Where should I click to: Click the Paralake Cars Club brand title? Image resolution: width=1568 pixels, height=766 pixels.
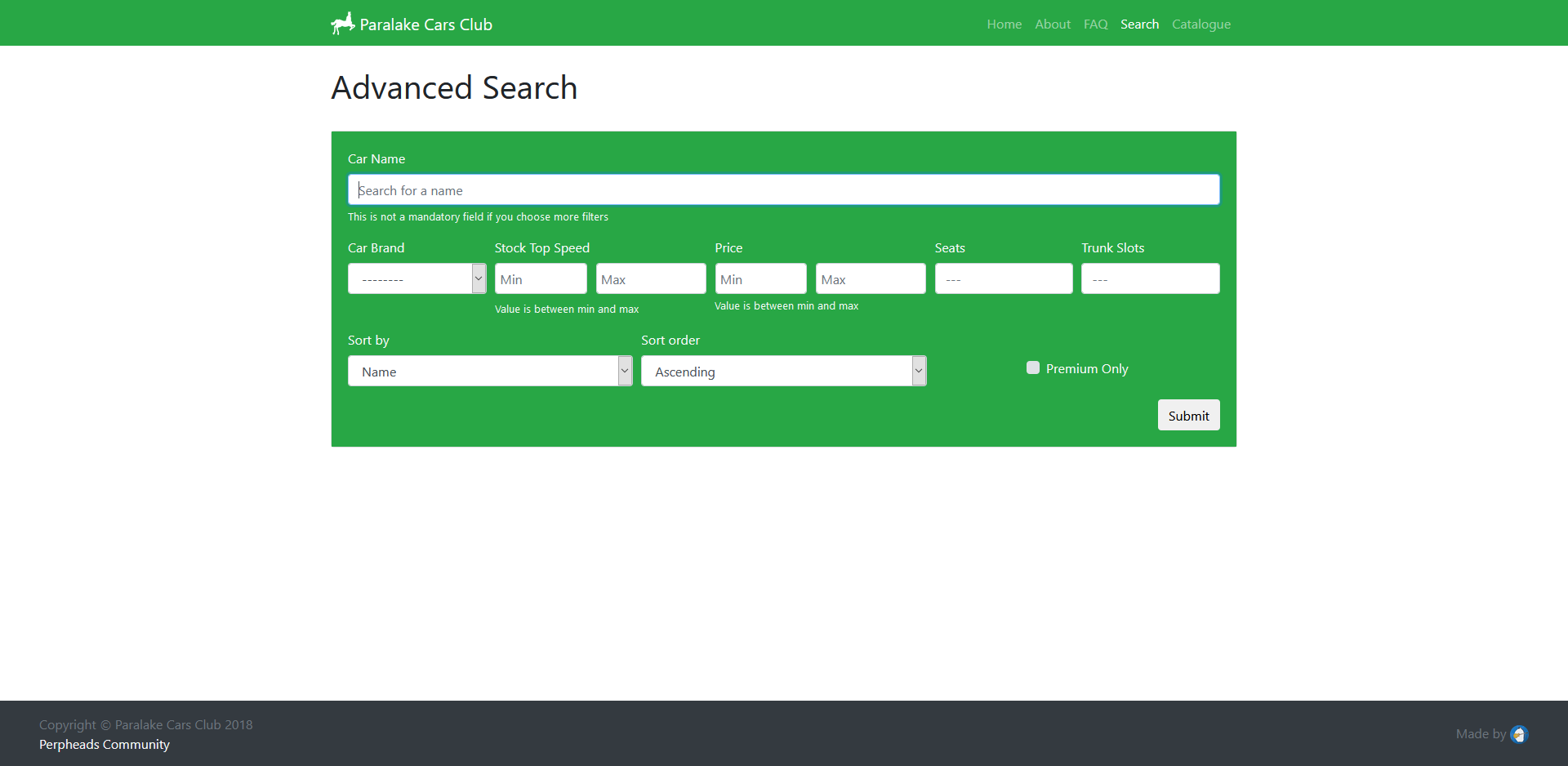pos(425,24)
